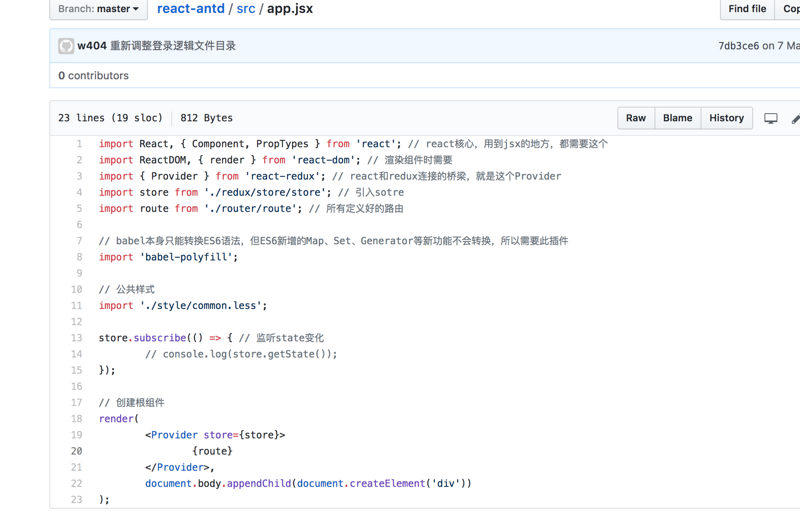Select line number 13
Screen dimensions: 800x516
77,338
